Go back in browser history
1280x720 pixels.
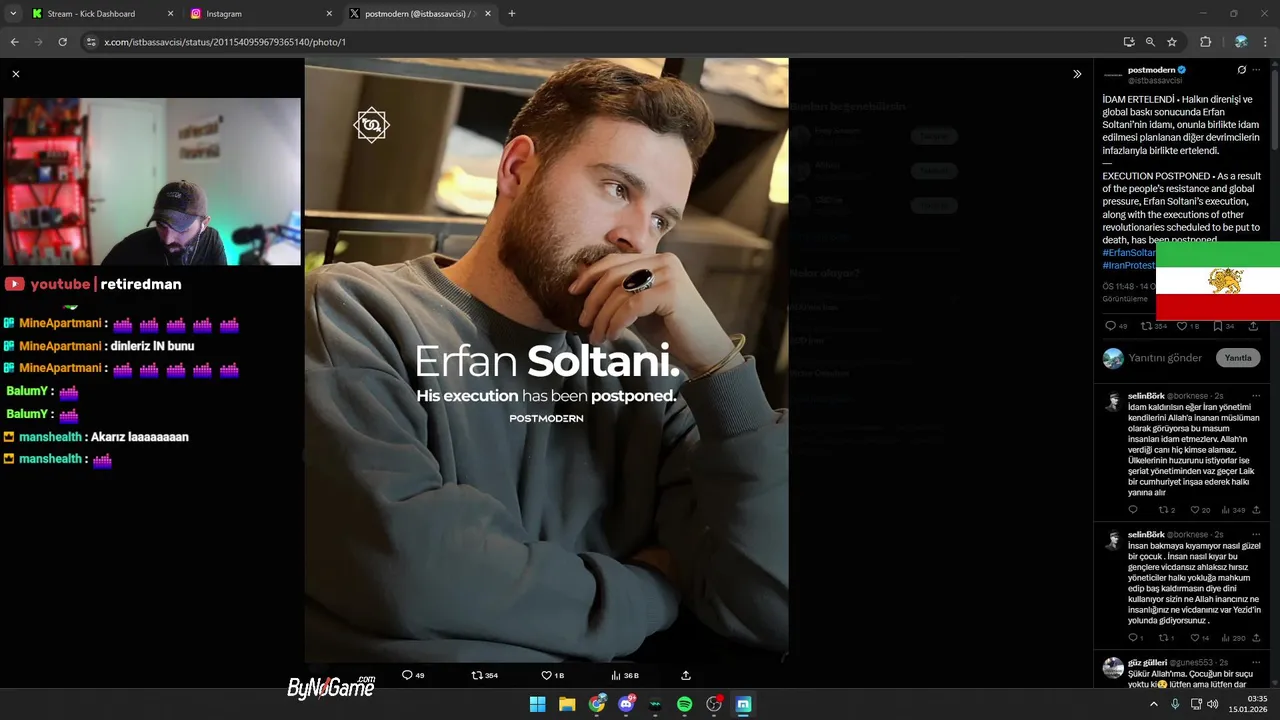(x=14, y=42)
